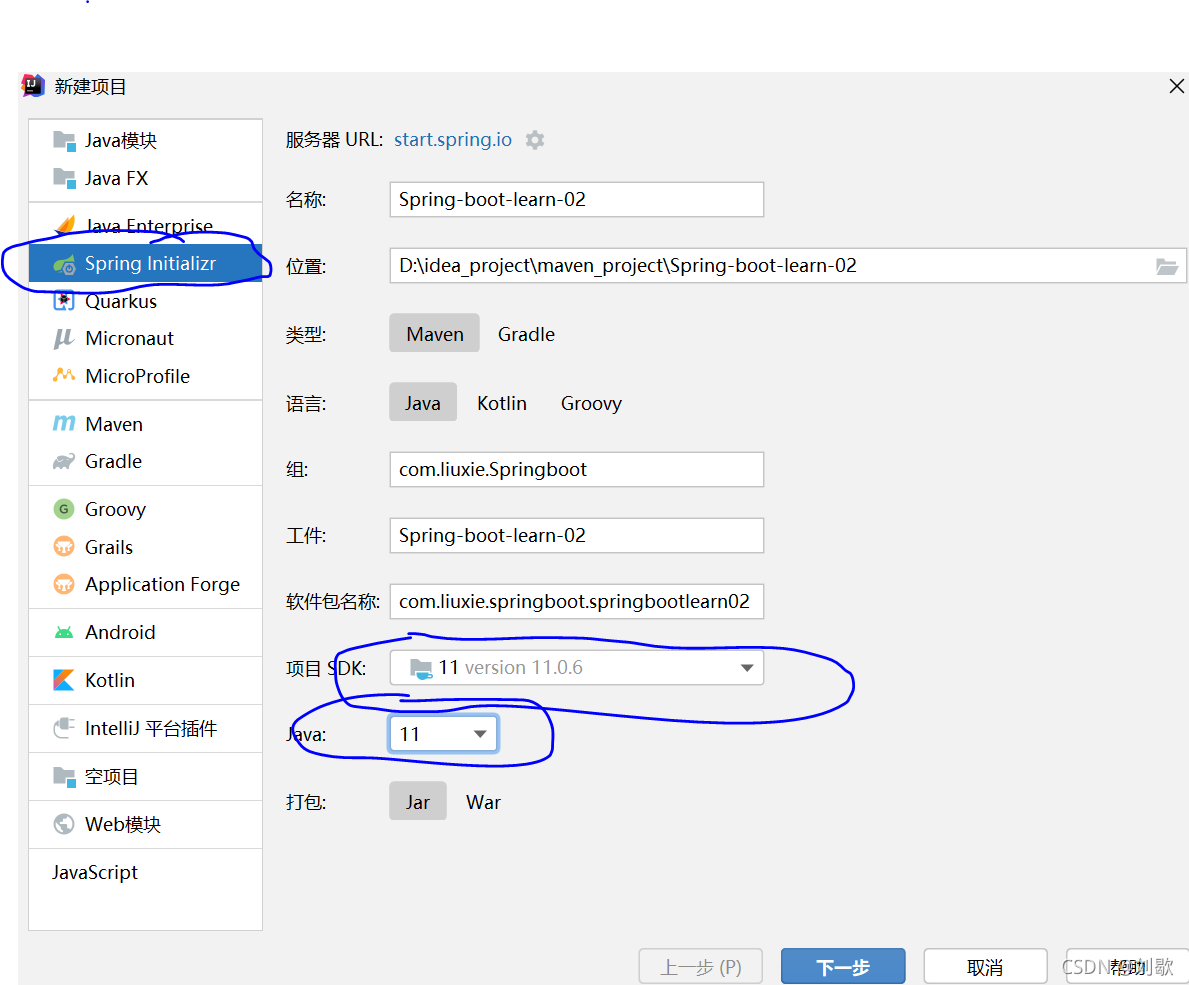Click the green Groovy G icon
The width and height of the screenshot is (1189, 985).
click(x=64, y=509)
